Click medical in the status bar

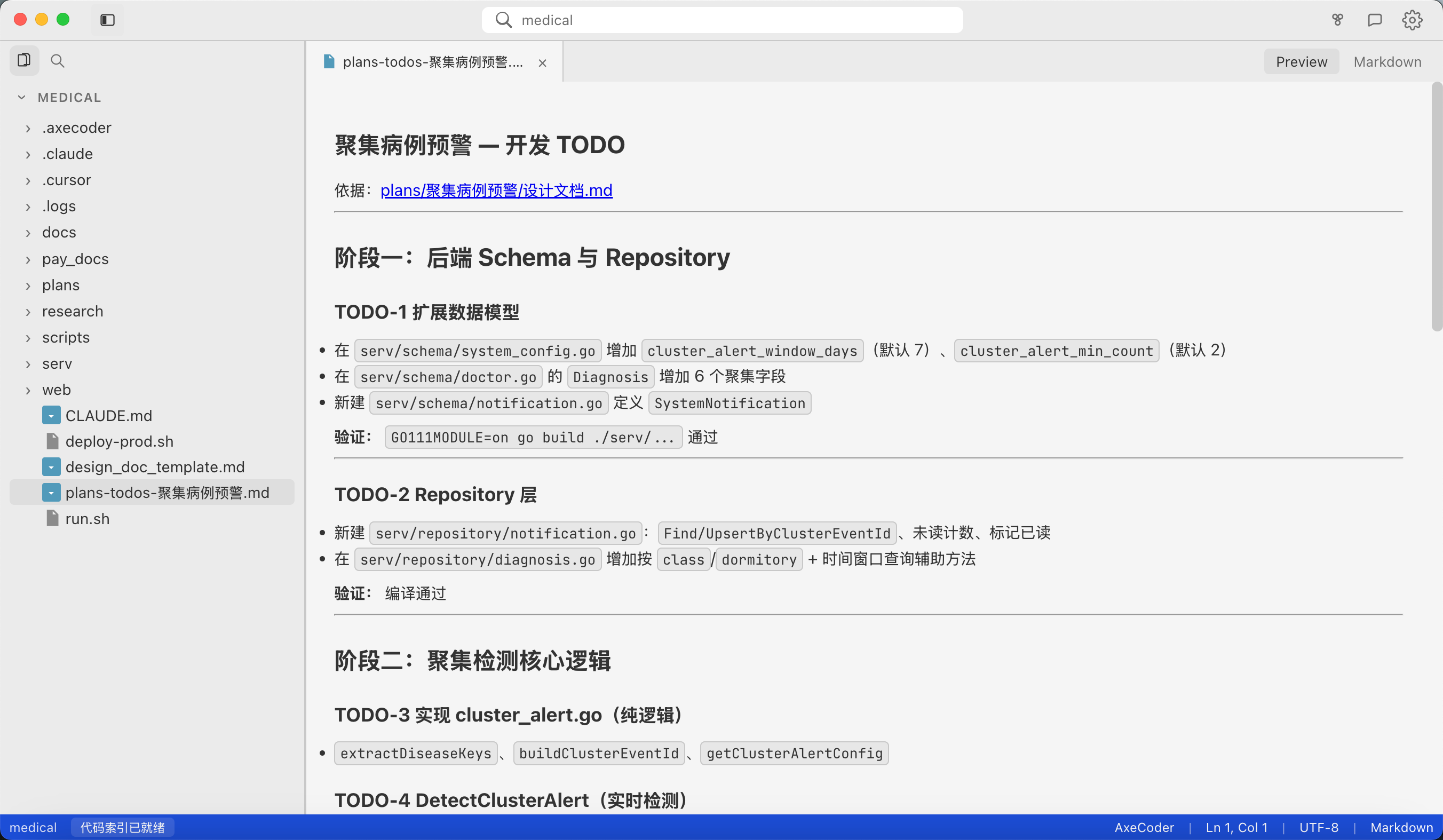tap(33, 827)
